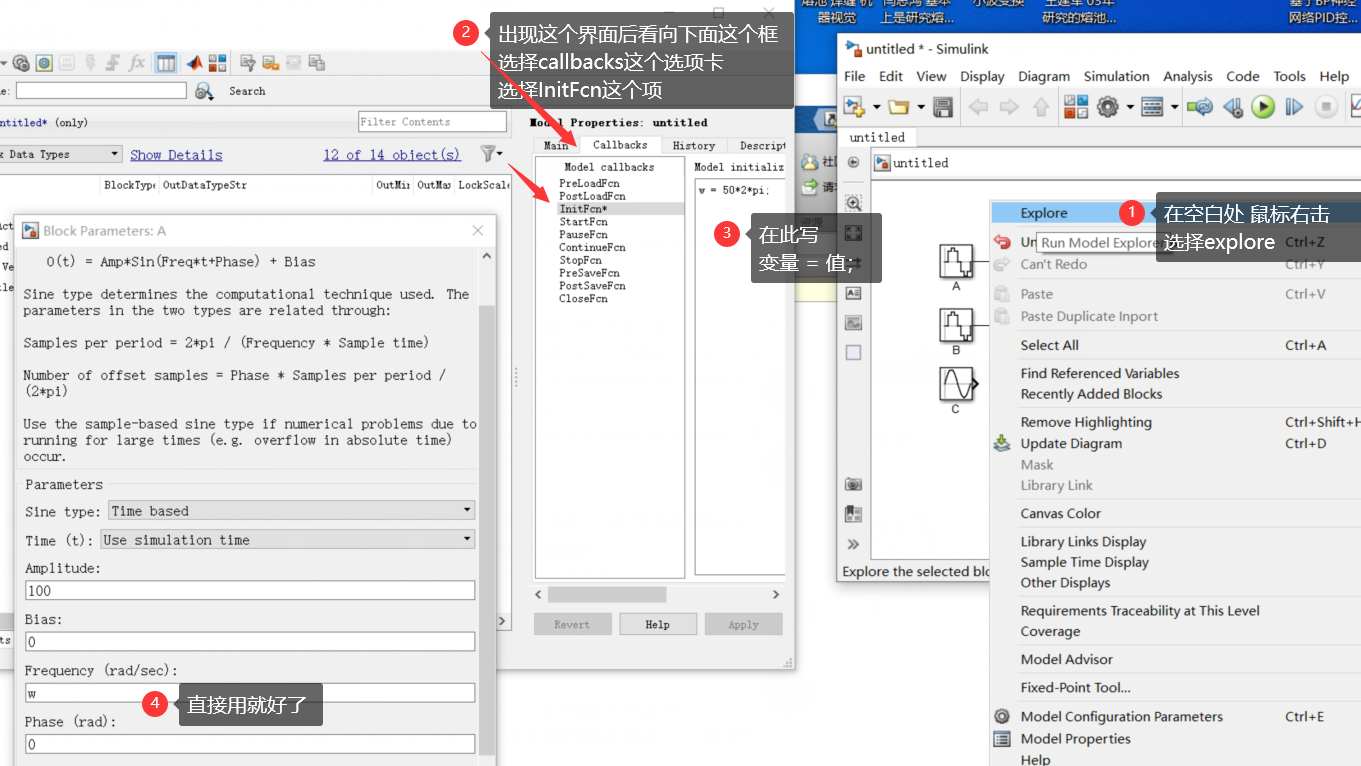
Task: Click the Open folder icon in Simulink
Action: 898,106
